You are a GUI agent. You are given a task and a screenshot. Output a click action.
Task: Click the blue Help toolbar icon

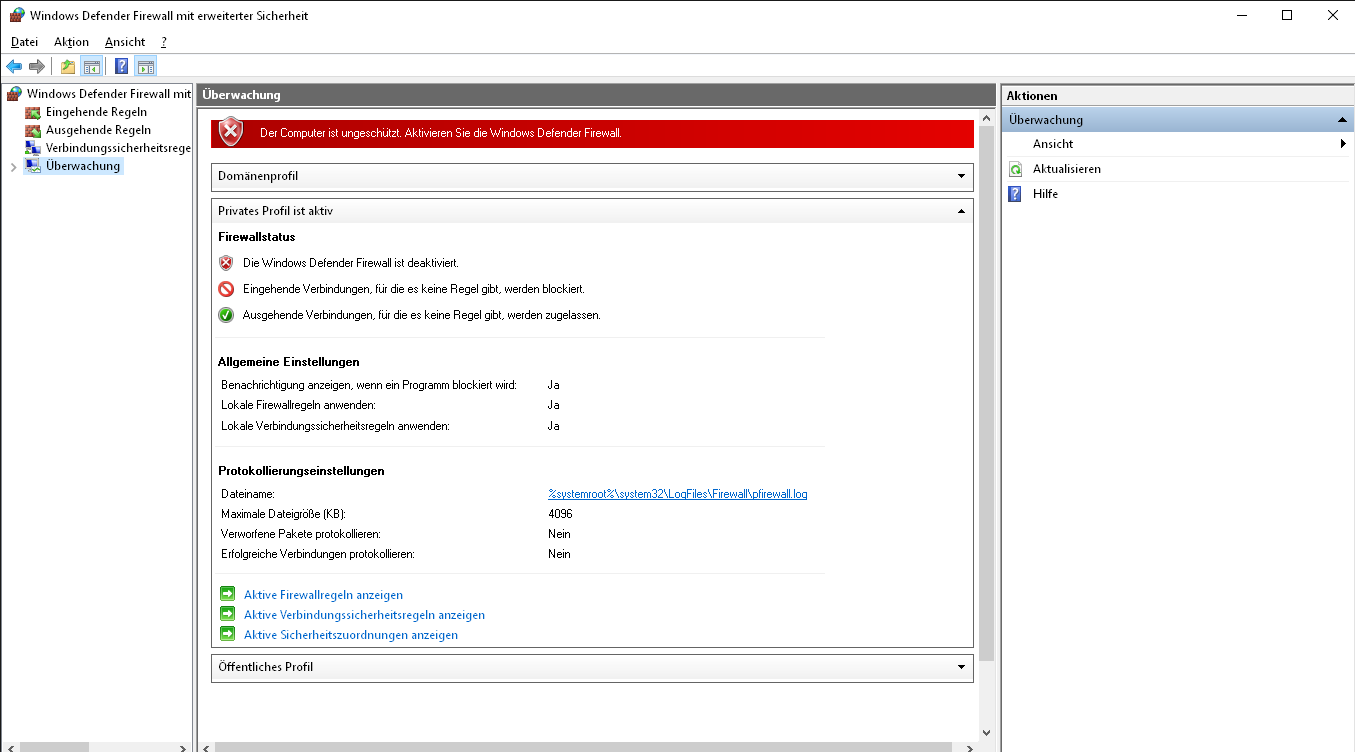(122, 67)
